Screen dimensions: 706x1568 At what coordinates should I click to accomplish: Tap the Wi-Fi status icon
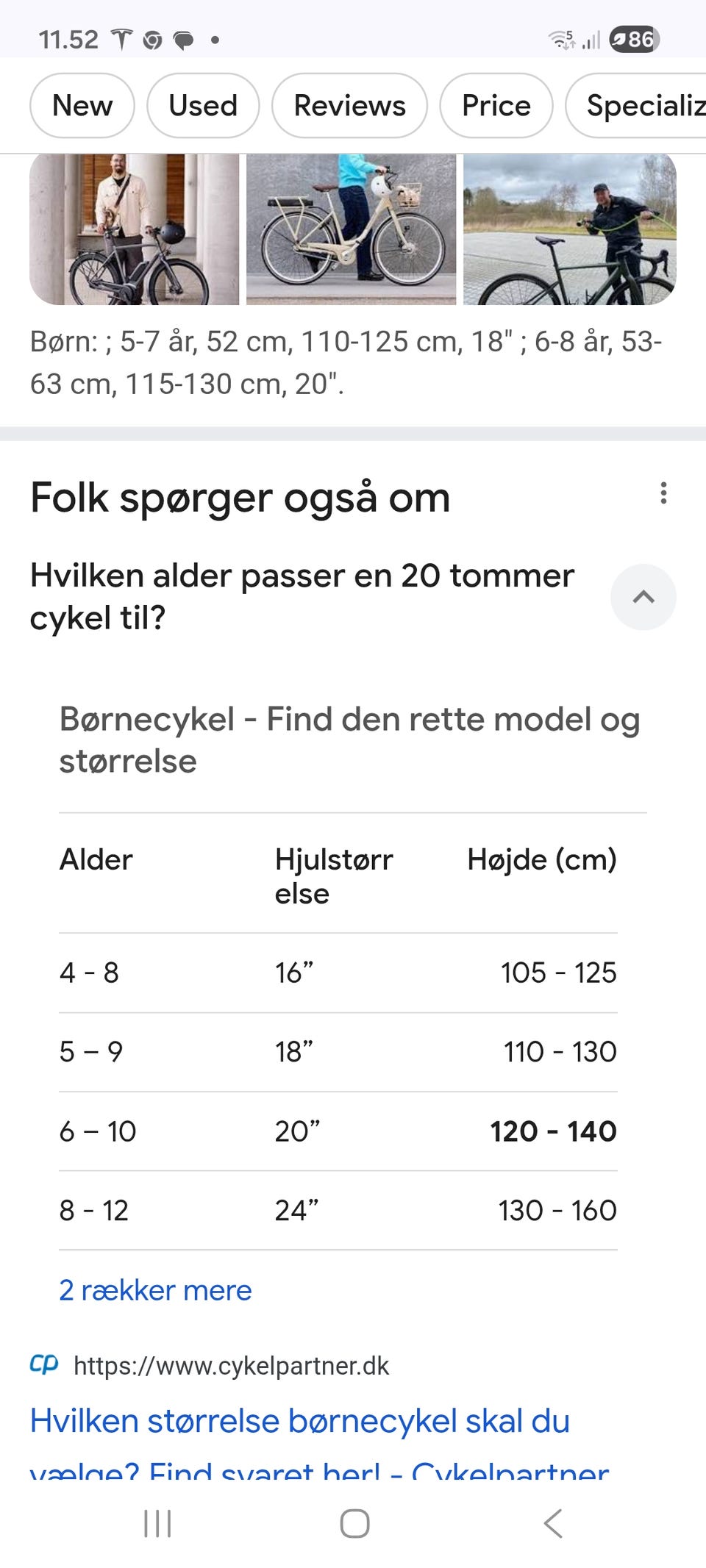(x=563, y=39)
